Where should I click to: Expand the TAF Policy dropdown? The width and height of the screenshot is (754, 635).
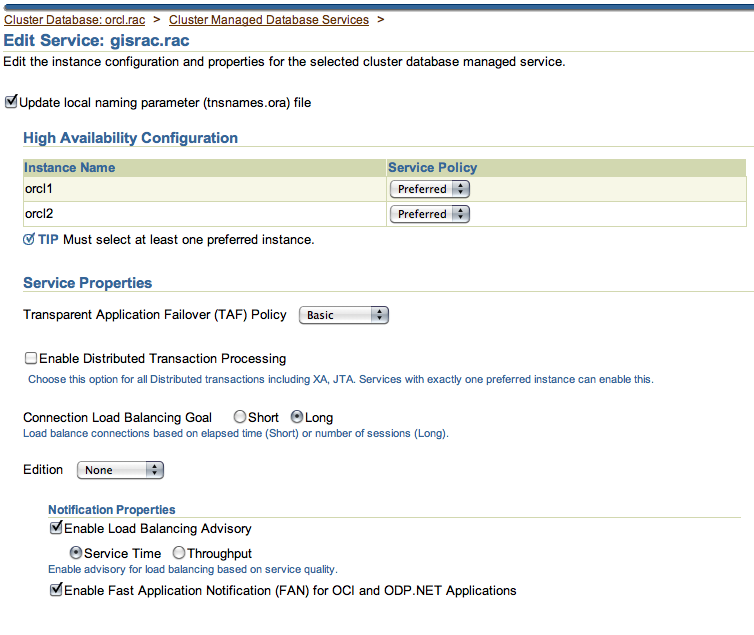[x=344, y=315]
